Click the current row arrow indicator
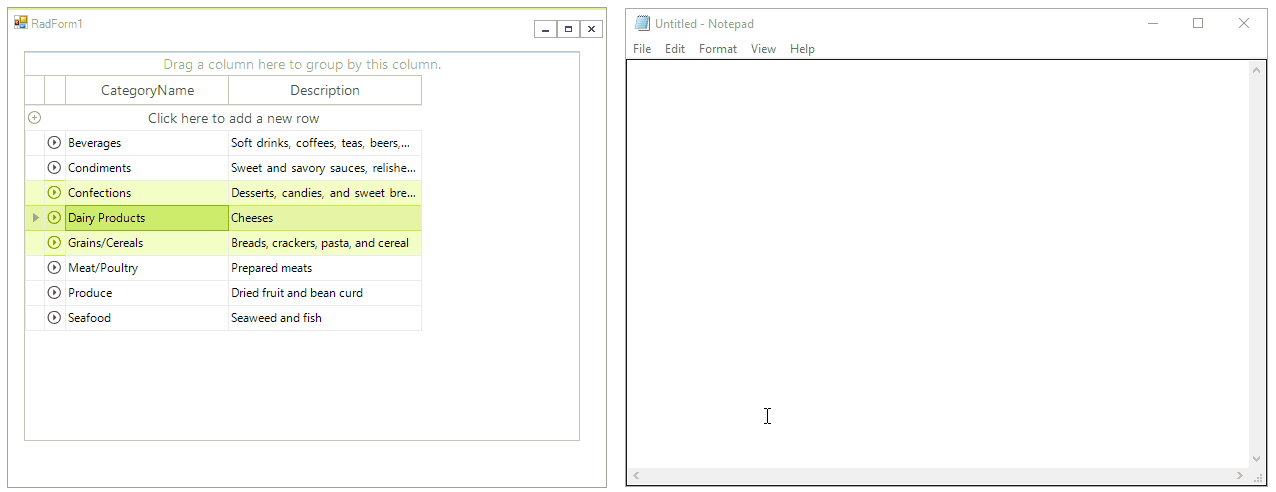1276x492 pixels. click(36, 218)
